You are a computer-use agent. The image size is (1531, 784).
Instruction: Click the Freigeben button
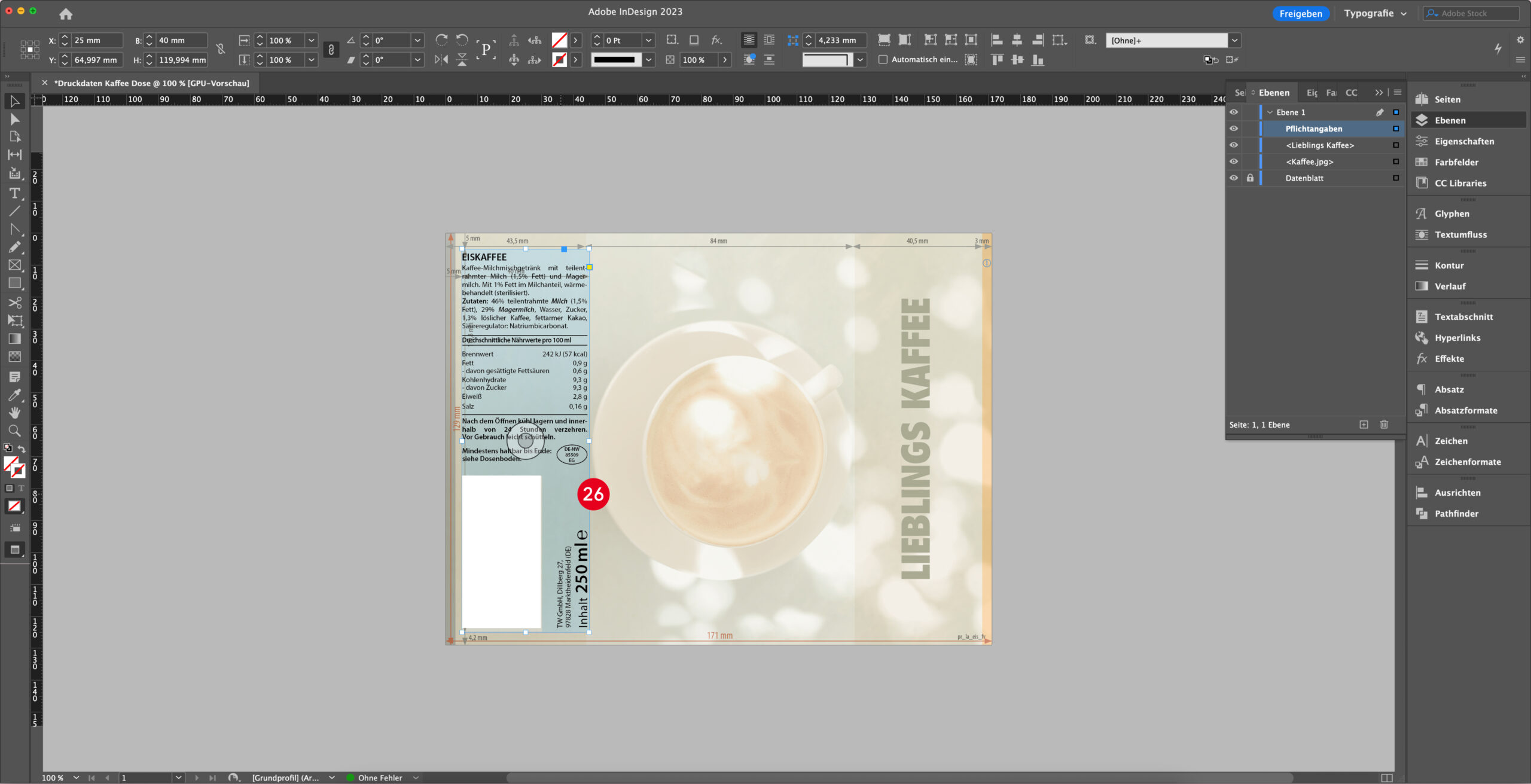(x=1301, y=13)
